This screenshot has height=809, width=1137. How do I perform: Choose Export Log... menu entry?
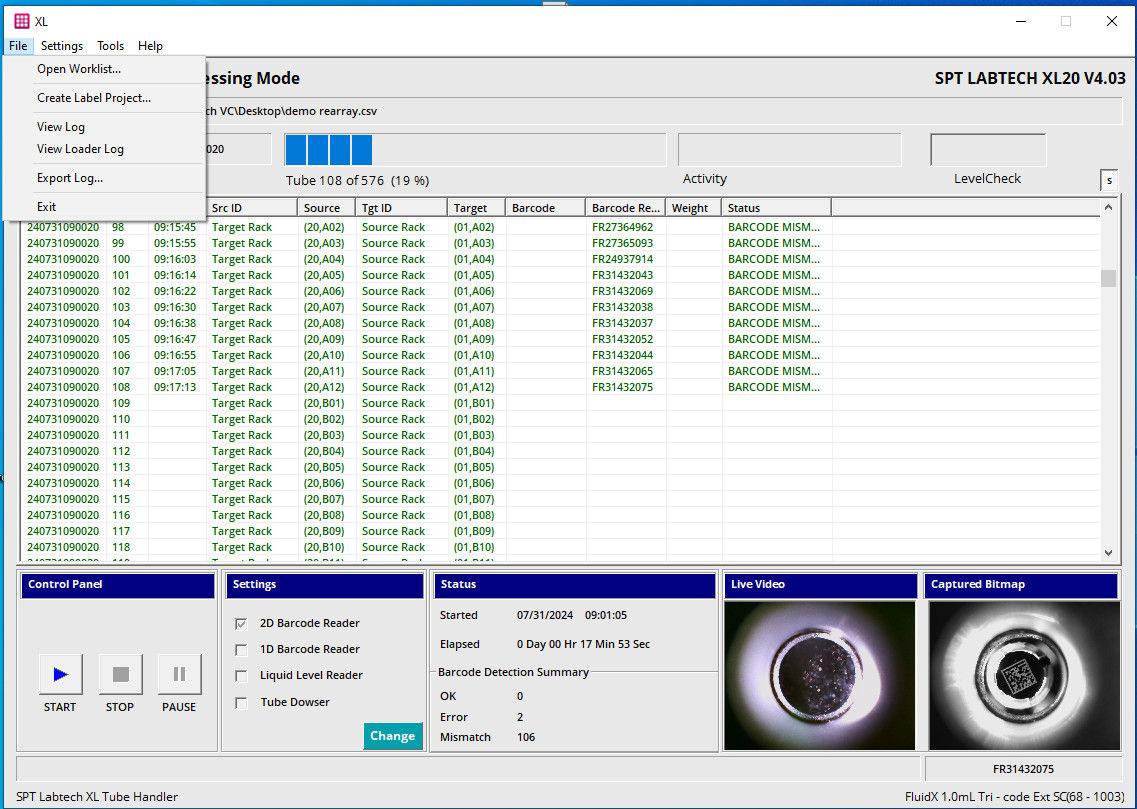(x=70, y=178)
